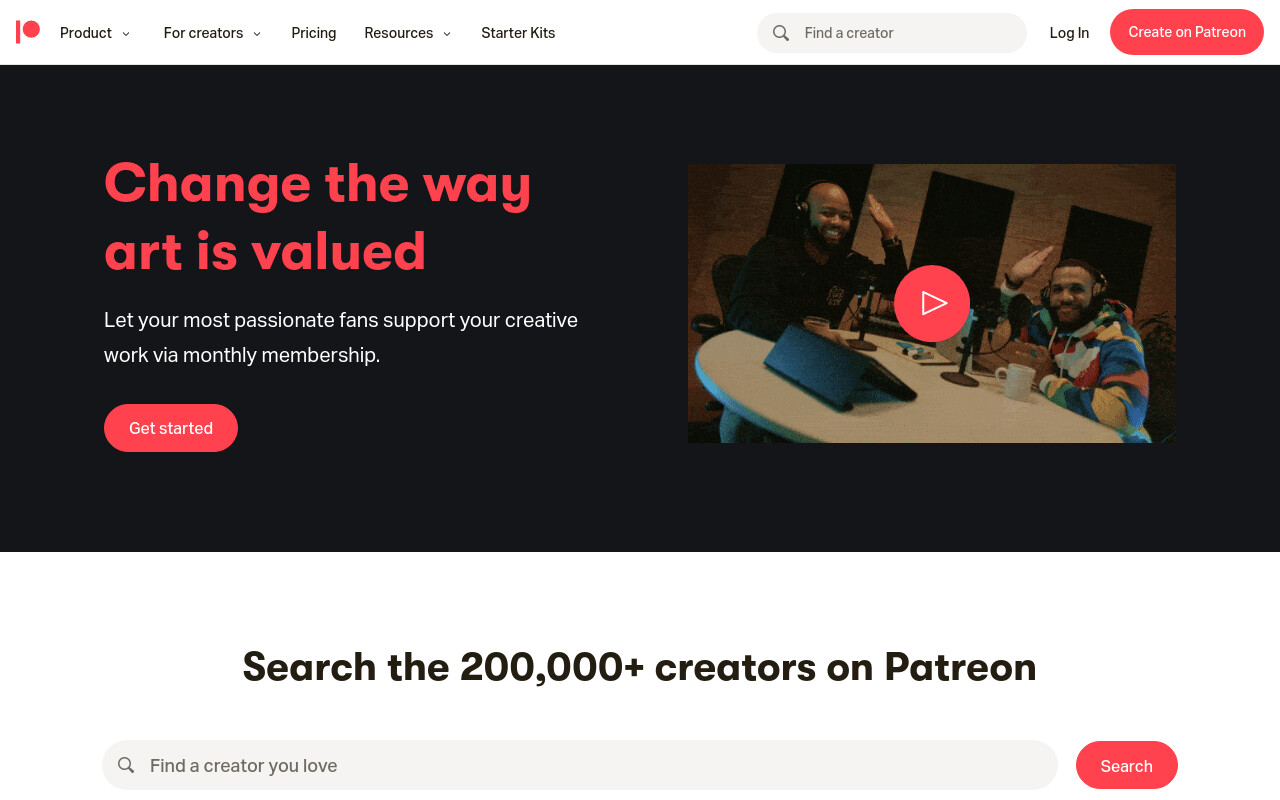
Task: Play the hero video
Action: click(x=932, y=303)
